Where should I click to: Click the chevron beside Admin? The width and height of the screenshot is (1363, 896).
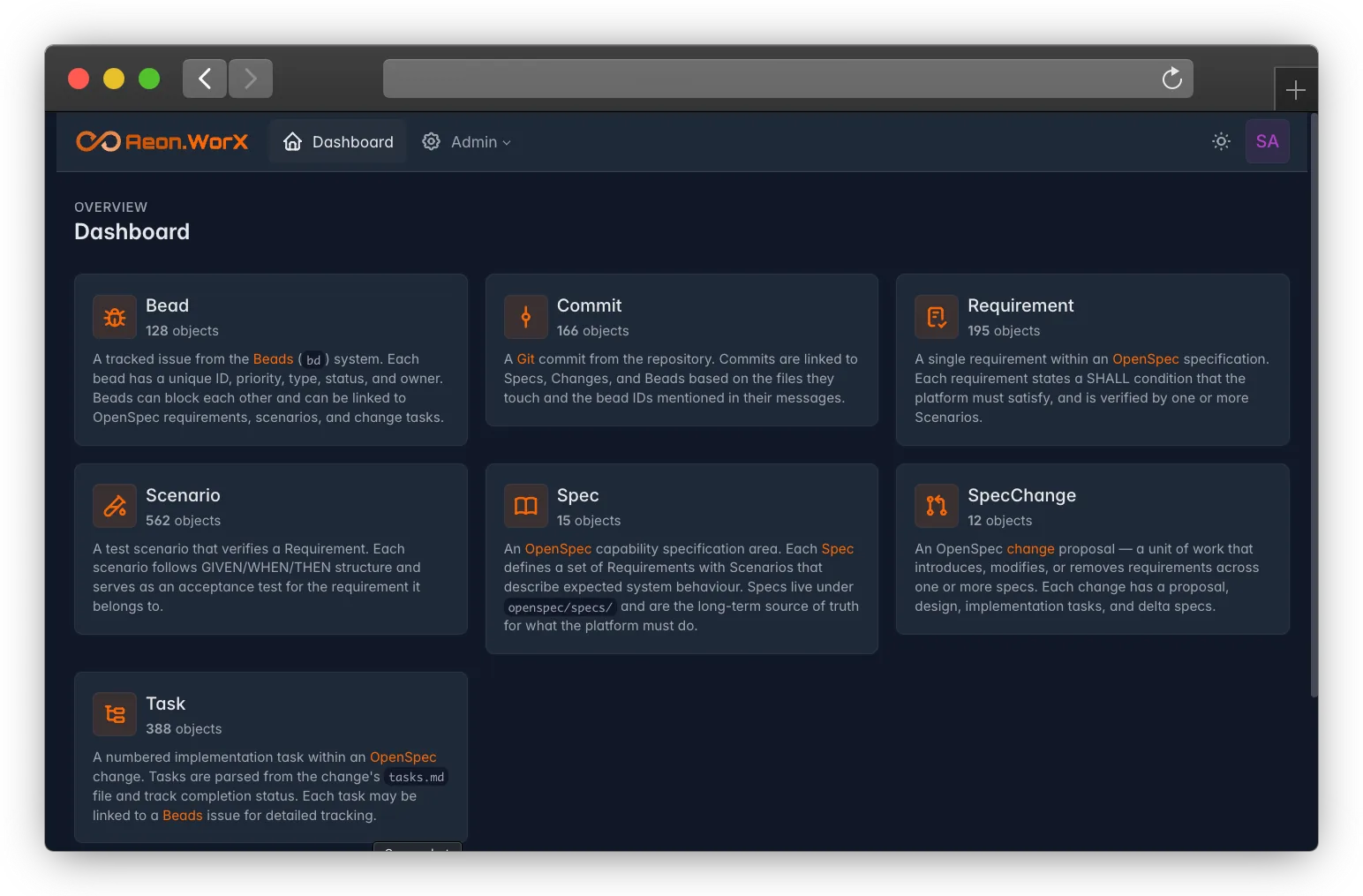[x=507, y=142]
